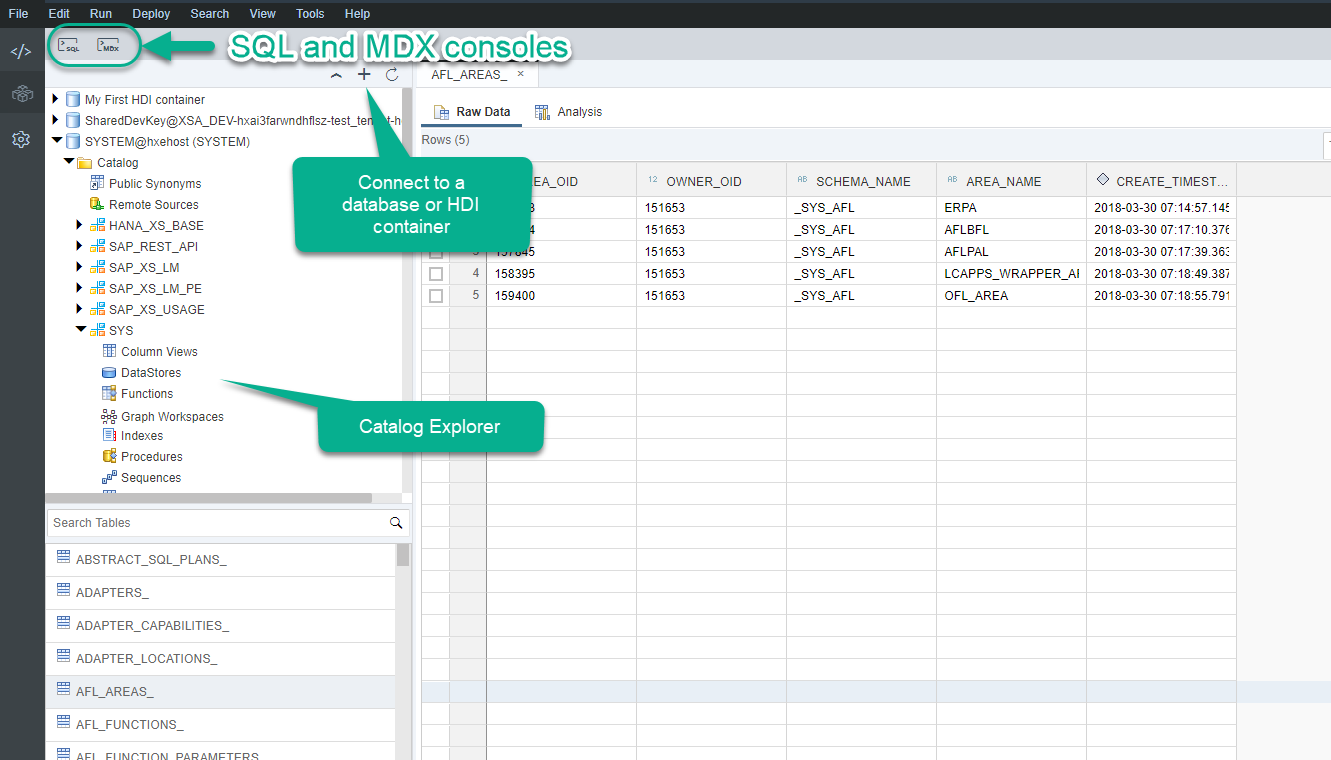
Task: Click the Procedures icon
Action: click(110, 456)
